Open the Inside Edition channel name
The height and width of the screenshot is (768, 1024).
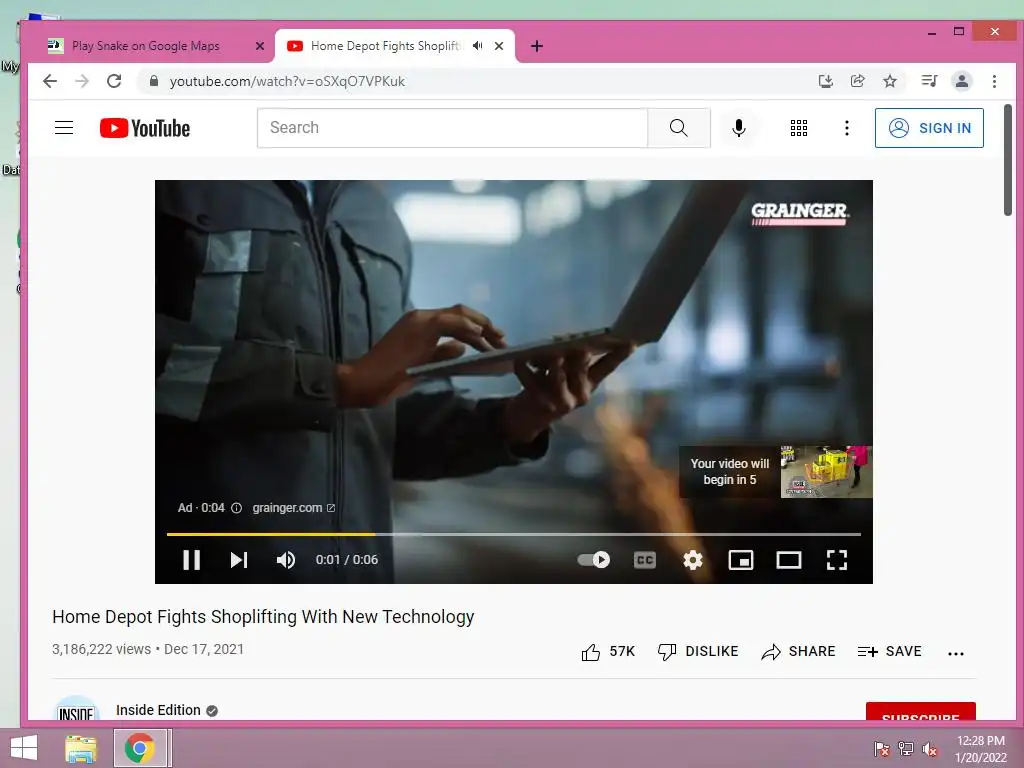tap(158, 710)
